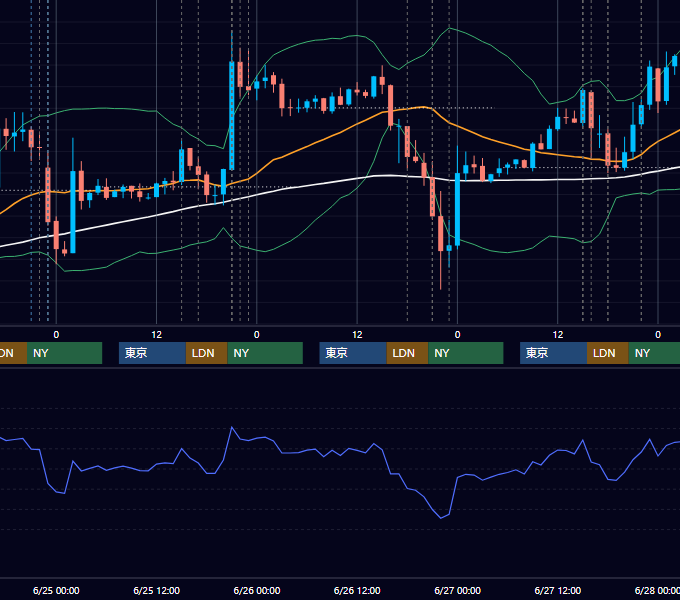Click the 6/27 00:00 date label
Image resolution: width=680 pixels, height=600 pixels.
tap(458, 590)
